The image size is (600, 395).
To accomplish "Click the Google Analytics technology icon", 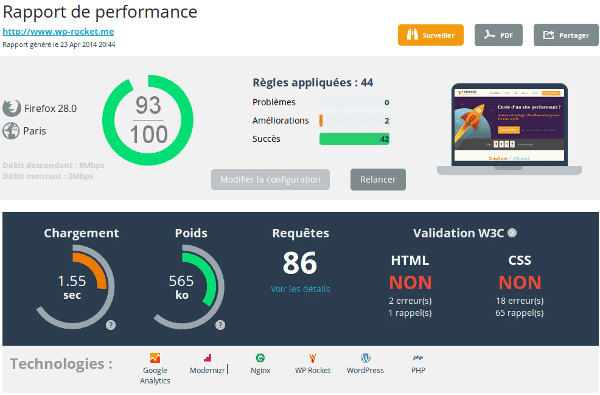I will point(155,358).
